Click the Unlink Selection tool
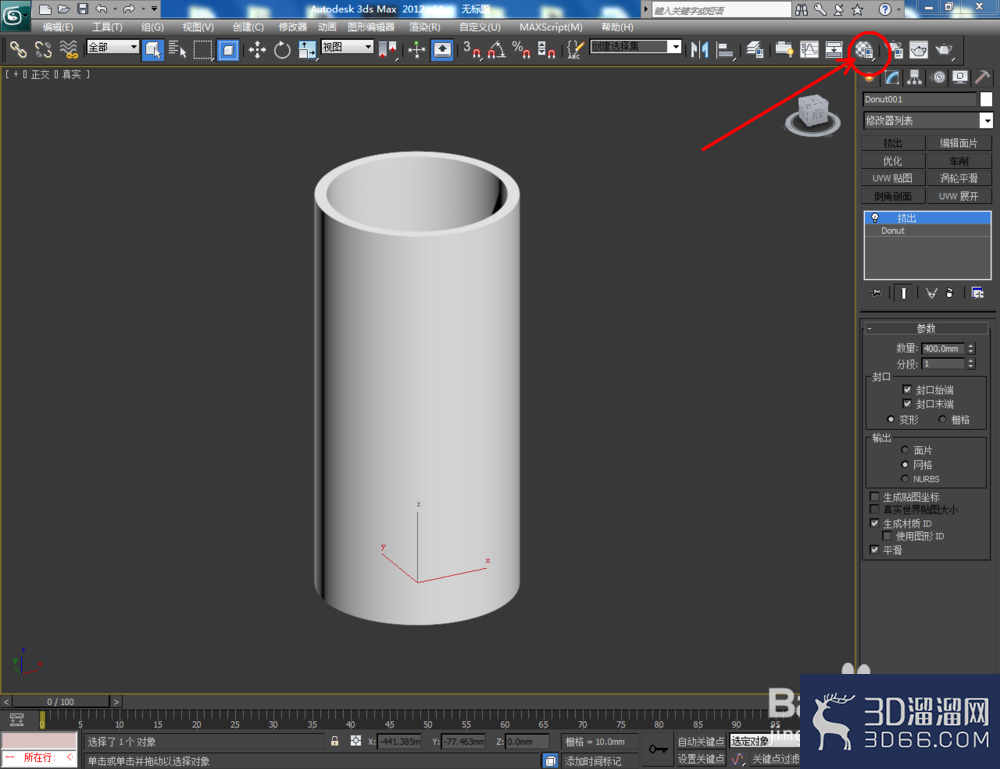1000x769 pixels. click(x=43, y=49)
